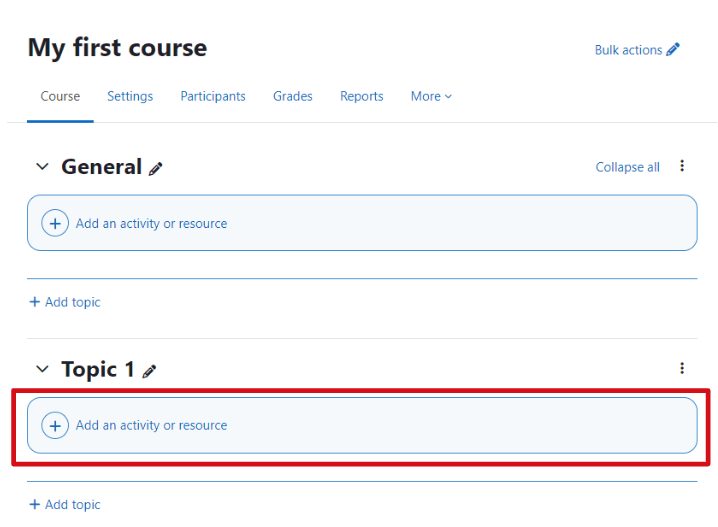Screen dimensions: 718x527
Task: Open the Participants tab
Action: [213, 96]
